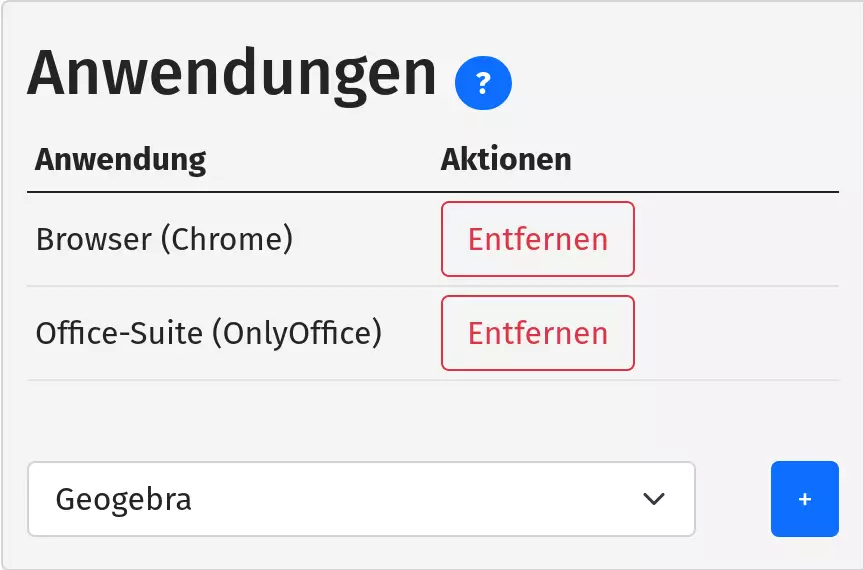Click the Anwendung column header
The height and width of the screenshot is (570, 864).
120,160
